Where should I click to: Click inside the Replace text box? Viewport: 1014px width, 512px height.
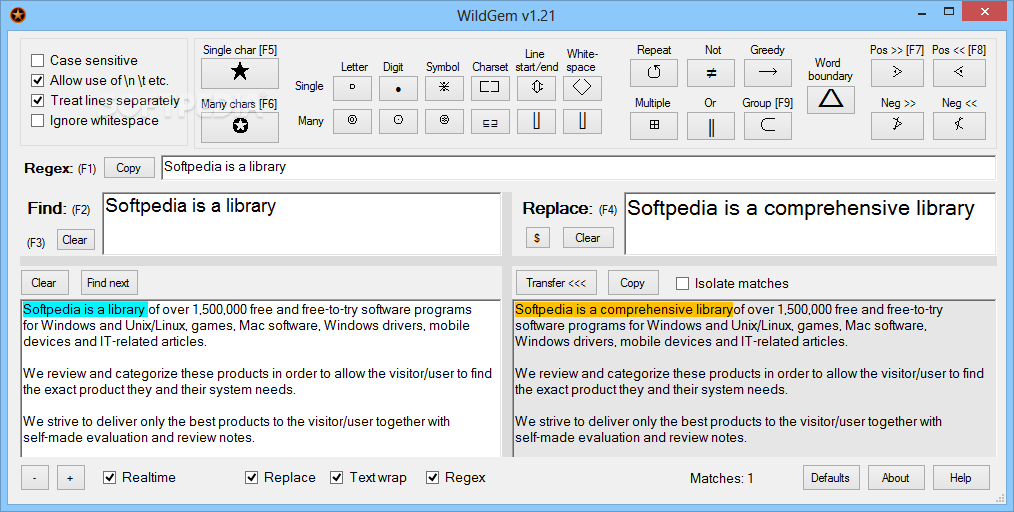tap(810, 223)
